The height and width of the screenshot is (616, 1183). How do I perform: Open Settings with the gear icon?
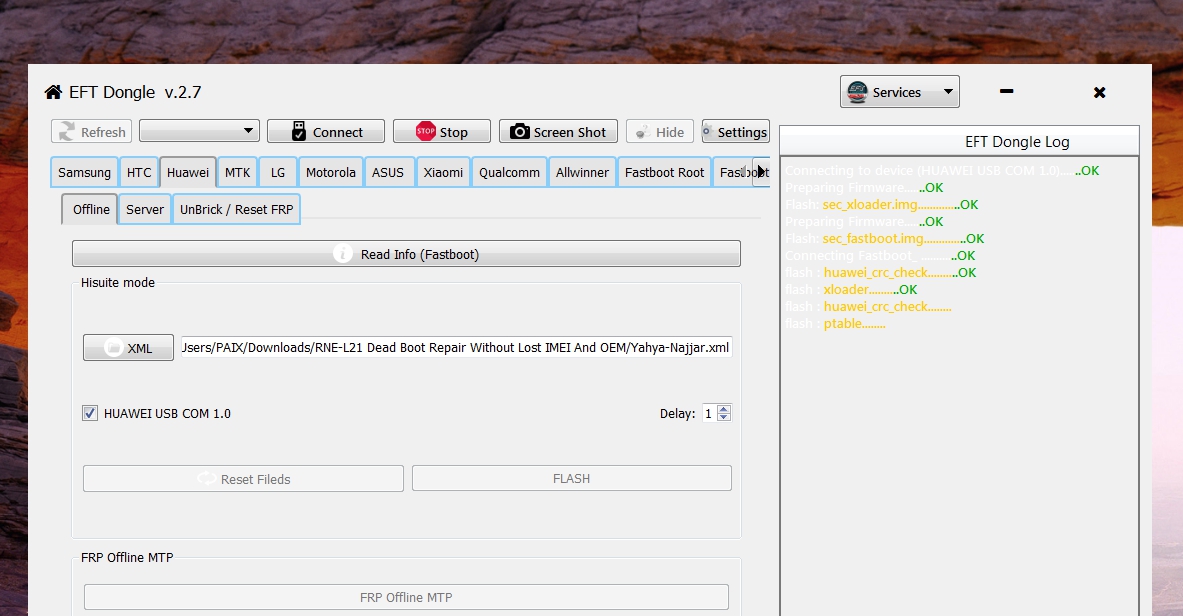point(736,131)
